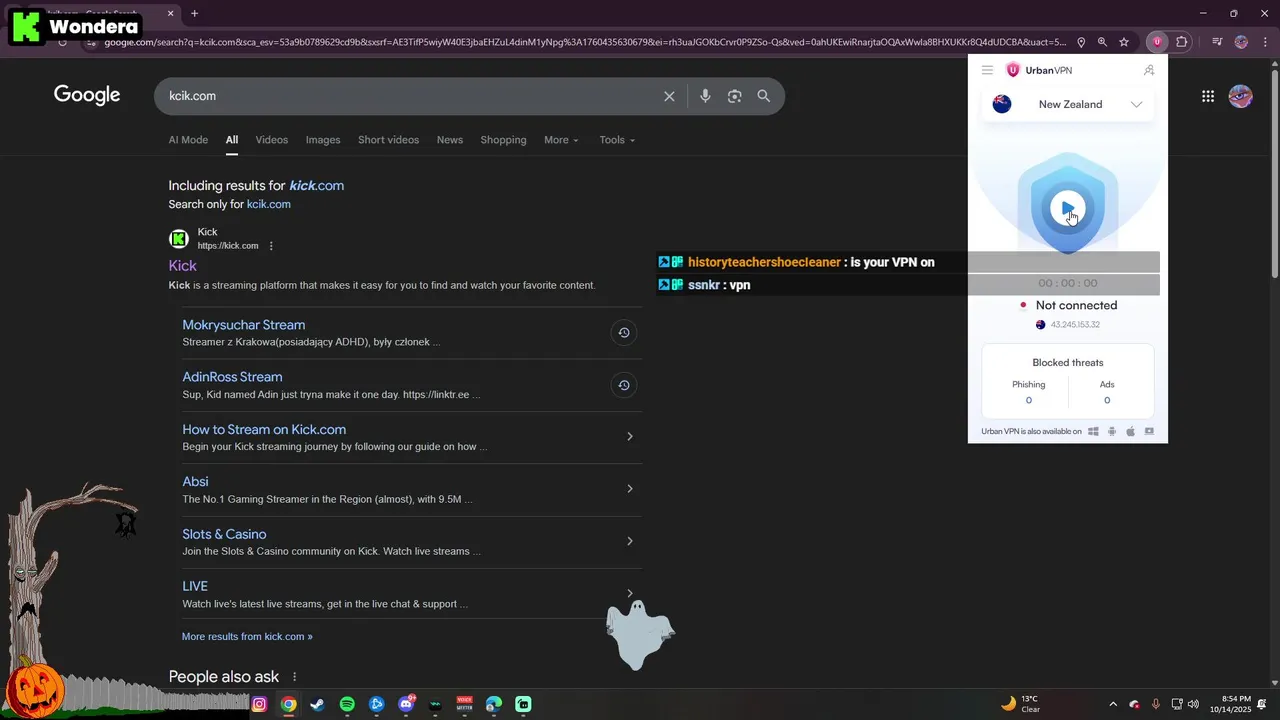Open Microsoft Edge from the taskbar
The width and height of the screenshot is (1280, 720).
(494, 704)
